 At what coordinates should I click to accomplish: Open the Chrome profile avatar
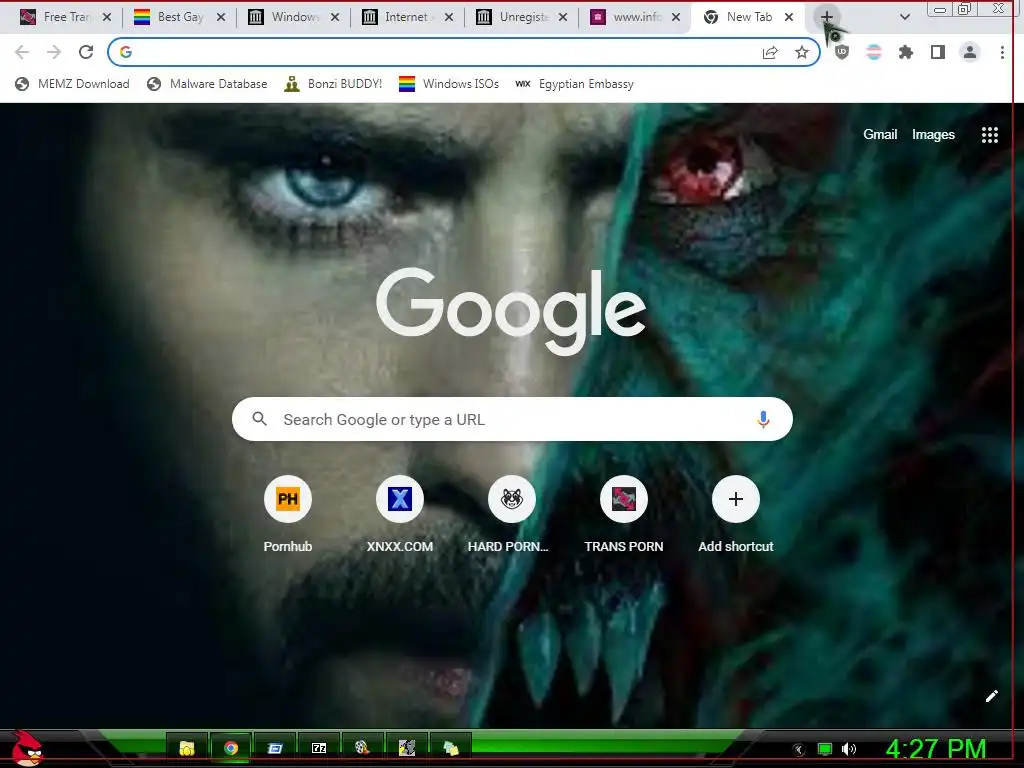[x=970, y=52]
